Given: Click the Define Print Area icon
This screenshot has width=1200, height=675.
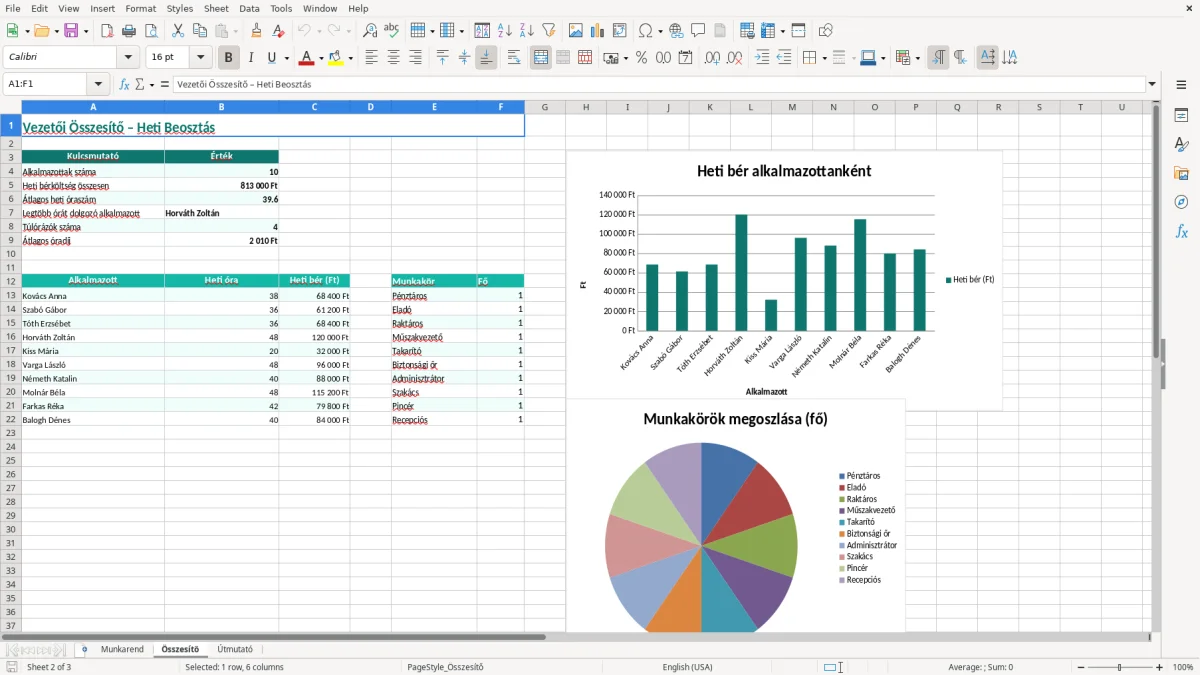Looking at the screenshot, I should tap(748, 31).
